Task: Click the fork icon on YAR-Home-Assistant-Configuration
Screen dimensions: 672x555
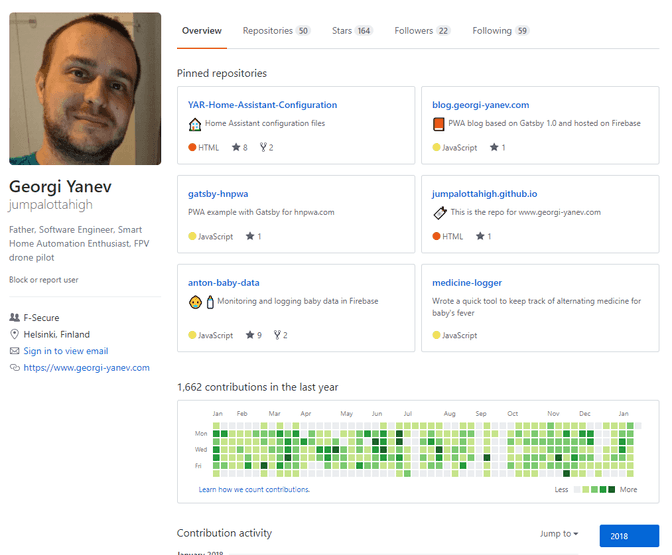Action: tap(263, 147)
